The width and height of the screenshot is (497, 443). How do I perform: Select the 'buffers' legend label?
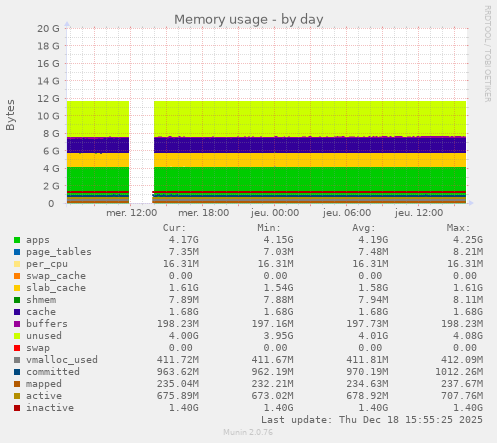tap(47, 324)
